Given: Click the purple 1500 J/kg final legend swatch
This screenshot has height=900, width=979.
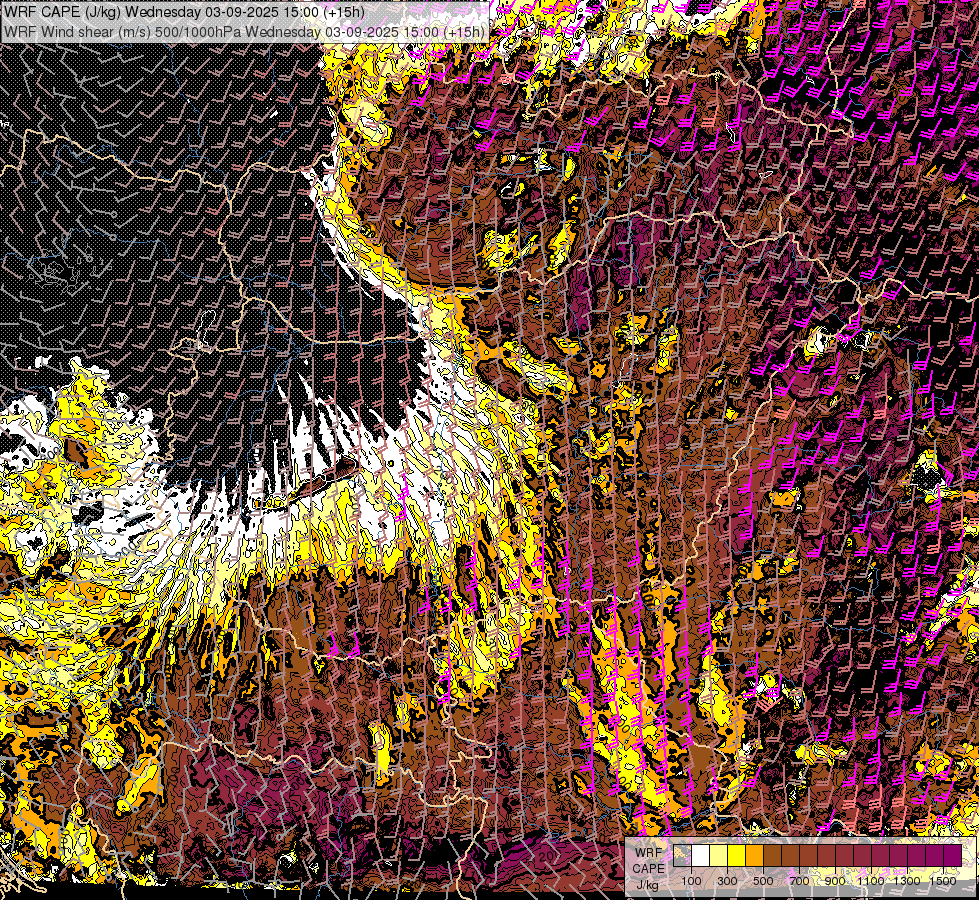Looking at the screenshot, I should tap(953, 855).
